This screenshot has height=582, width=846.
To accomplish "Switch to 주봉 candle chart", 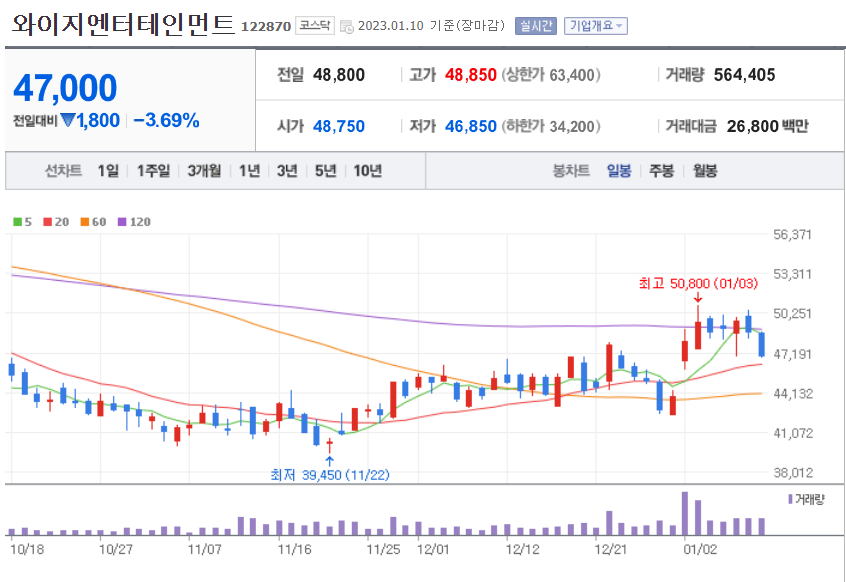I will coord(661,171).
